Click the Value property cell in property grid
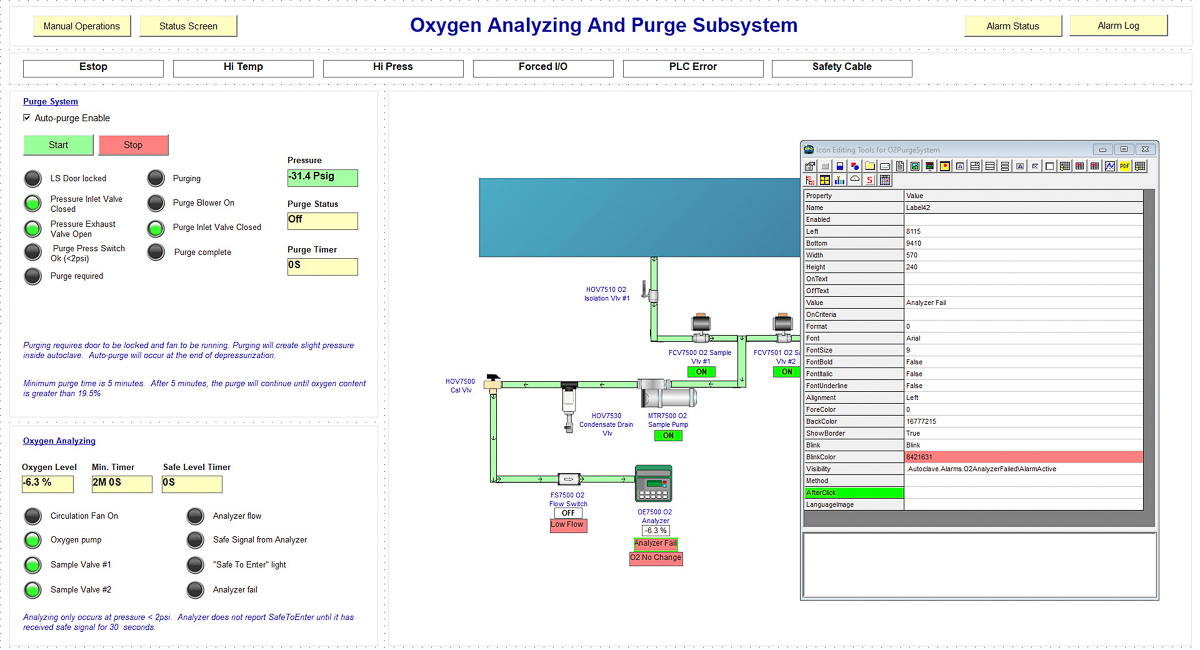Viewport: 1200px width, 650px height. pyautogui.click(x=1023, y=302)
